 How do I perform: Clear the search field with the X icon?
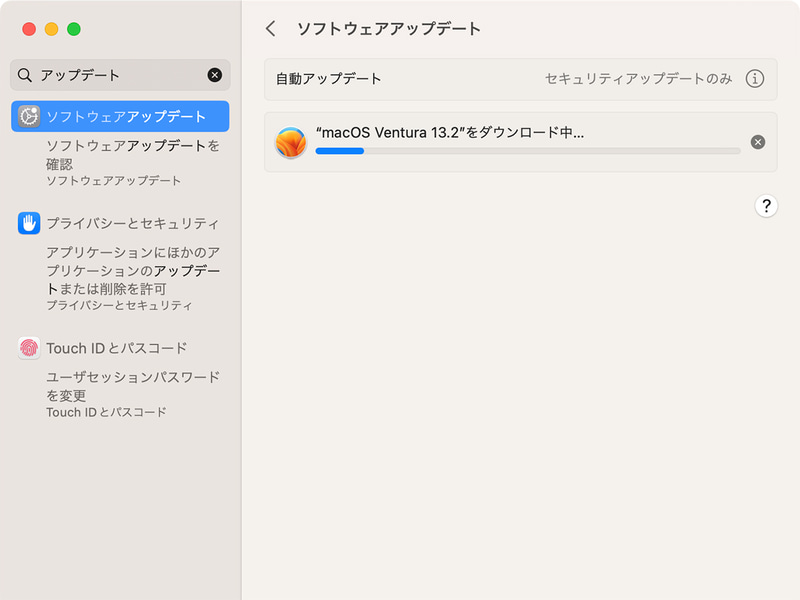(215, 75)
